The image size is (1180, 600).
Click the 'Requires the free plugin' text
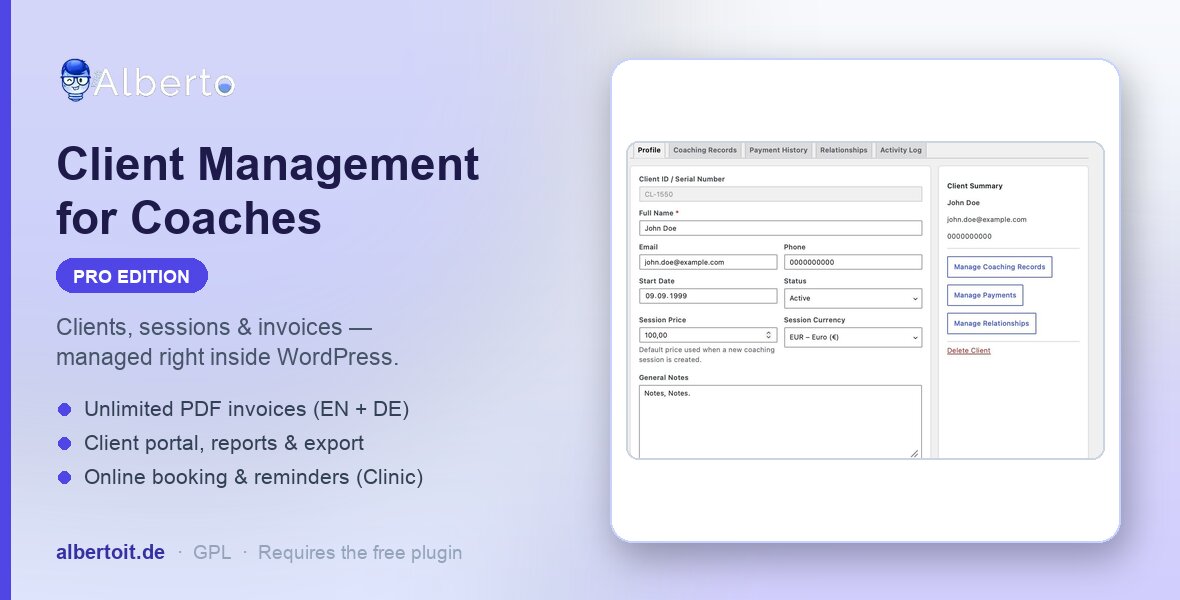(x=360, y=553)
